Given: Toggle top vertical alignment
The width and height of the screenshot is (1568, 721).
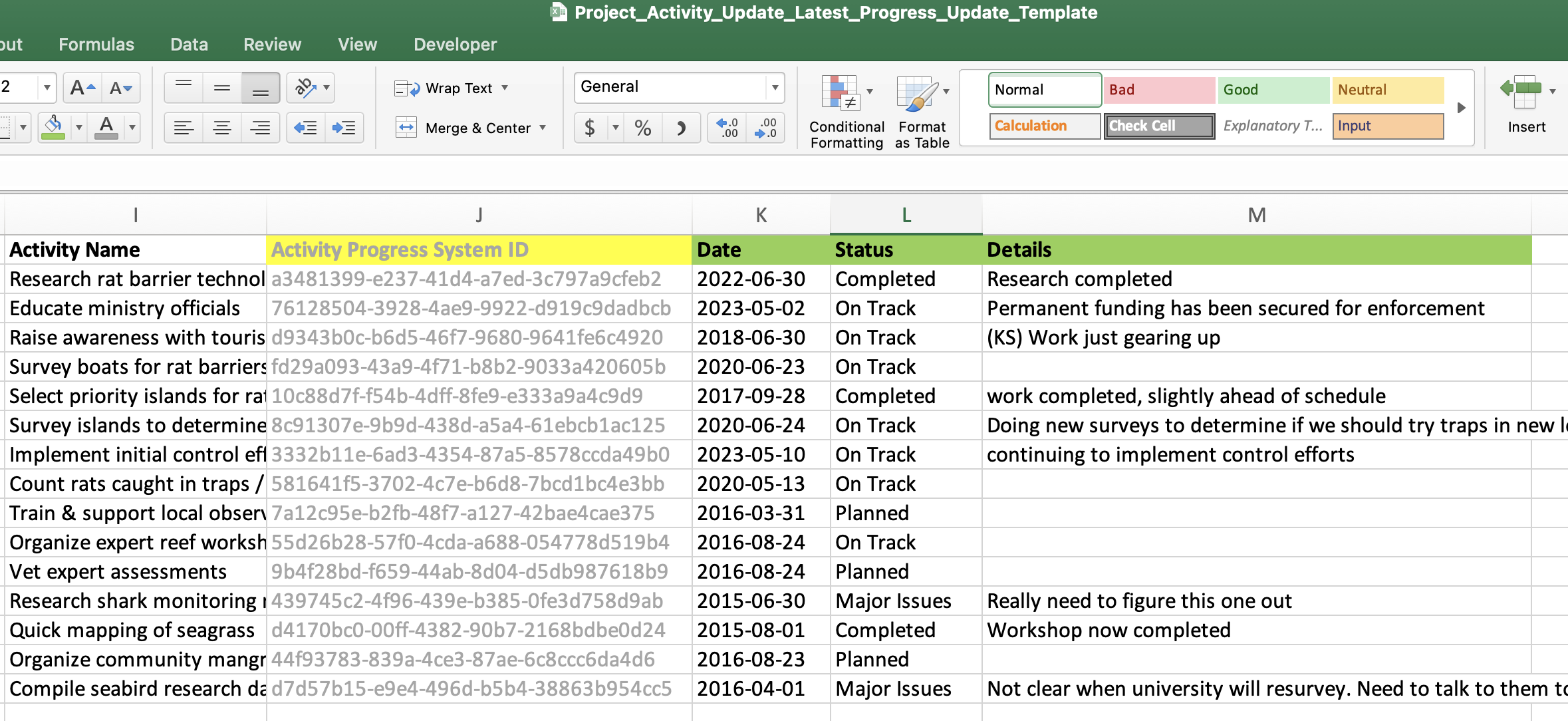Looking at the screenshot, I should click(184, 87).
